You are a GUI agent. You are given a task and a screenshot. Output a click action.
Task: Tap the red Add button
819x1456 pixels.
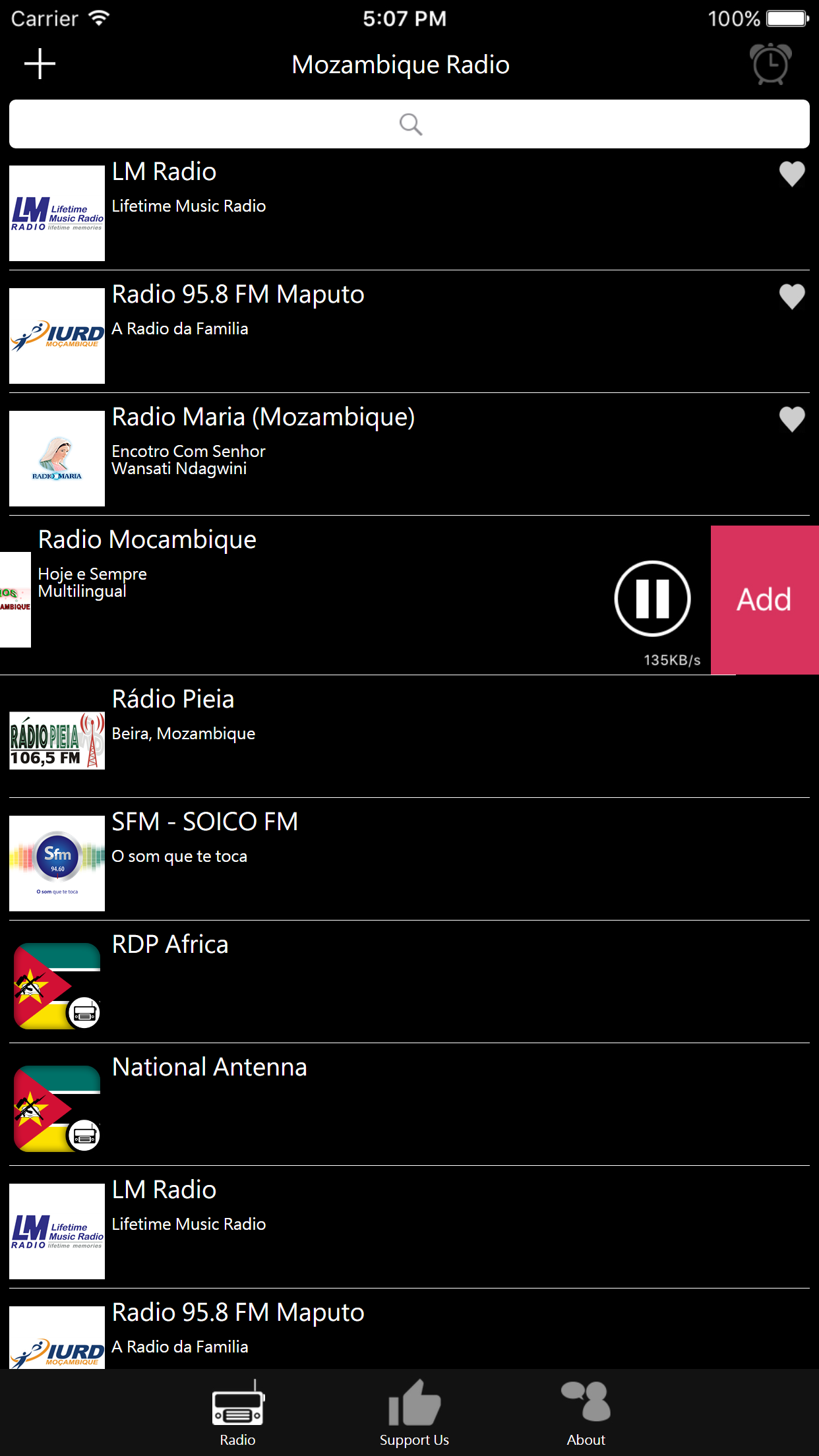coord(765,599)
